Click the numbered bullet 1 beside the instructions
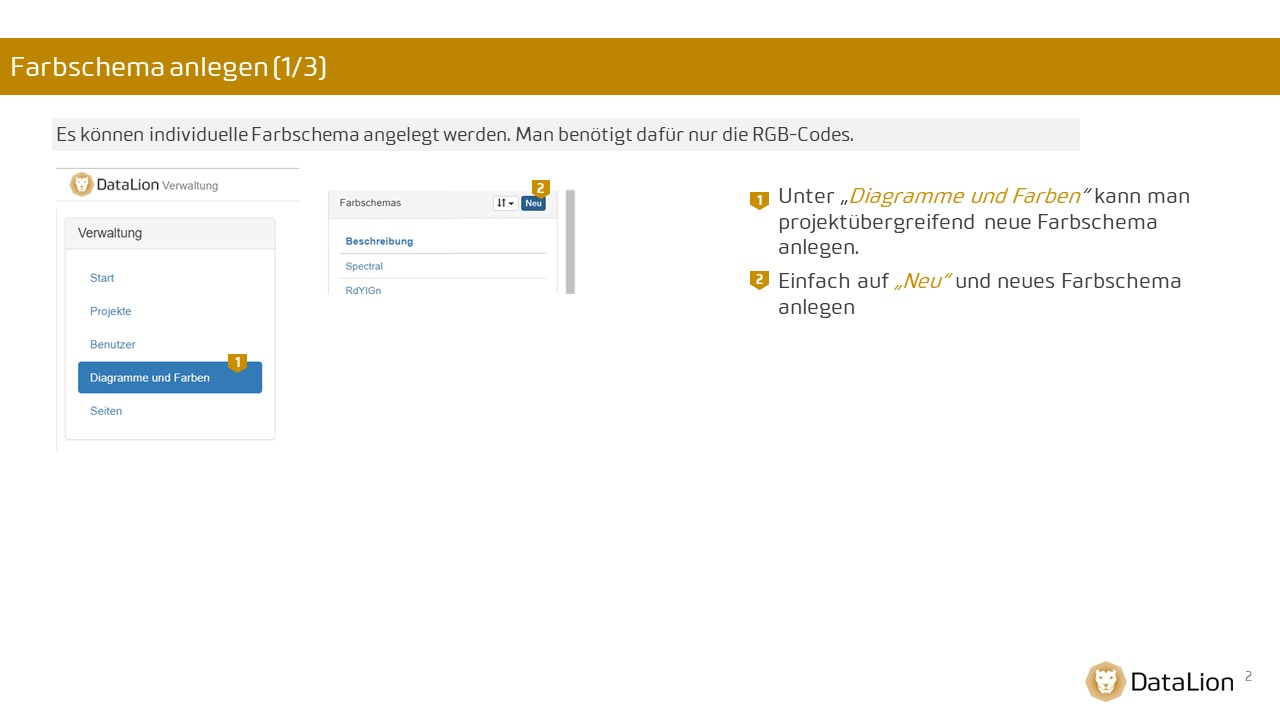The height and width of the screenshot is (720, 1280). [x=759, y=200]
